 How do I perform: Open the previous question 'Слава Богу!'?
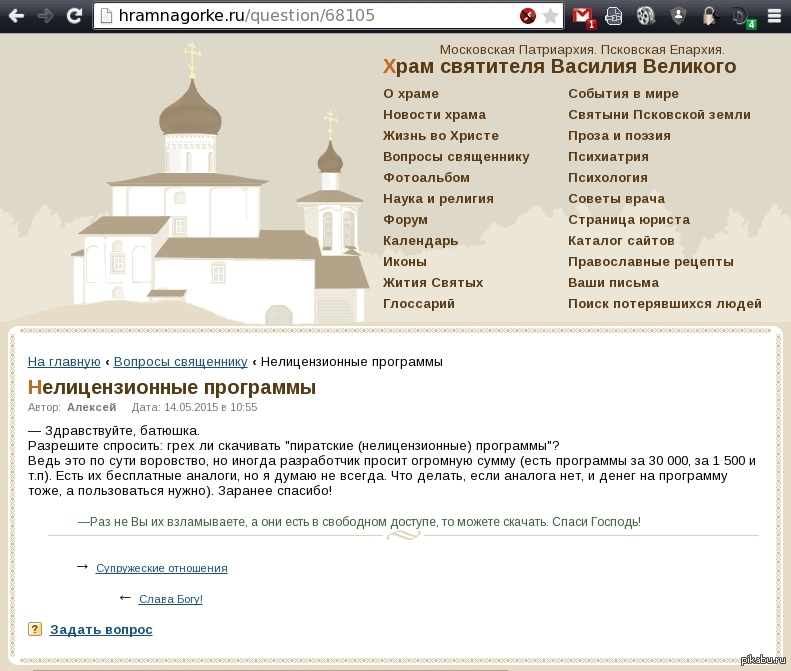coord(170,599)
